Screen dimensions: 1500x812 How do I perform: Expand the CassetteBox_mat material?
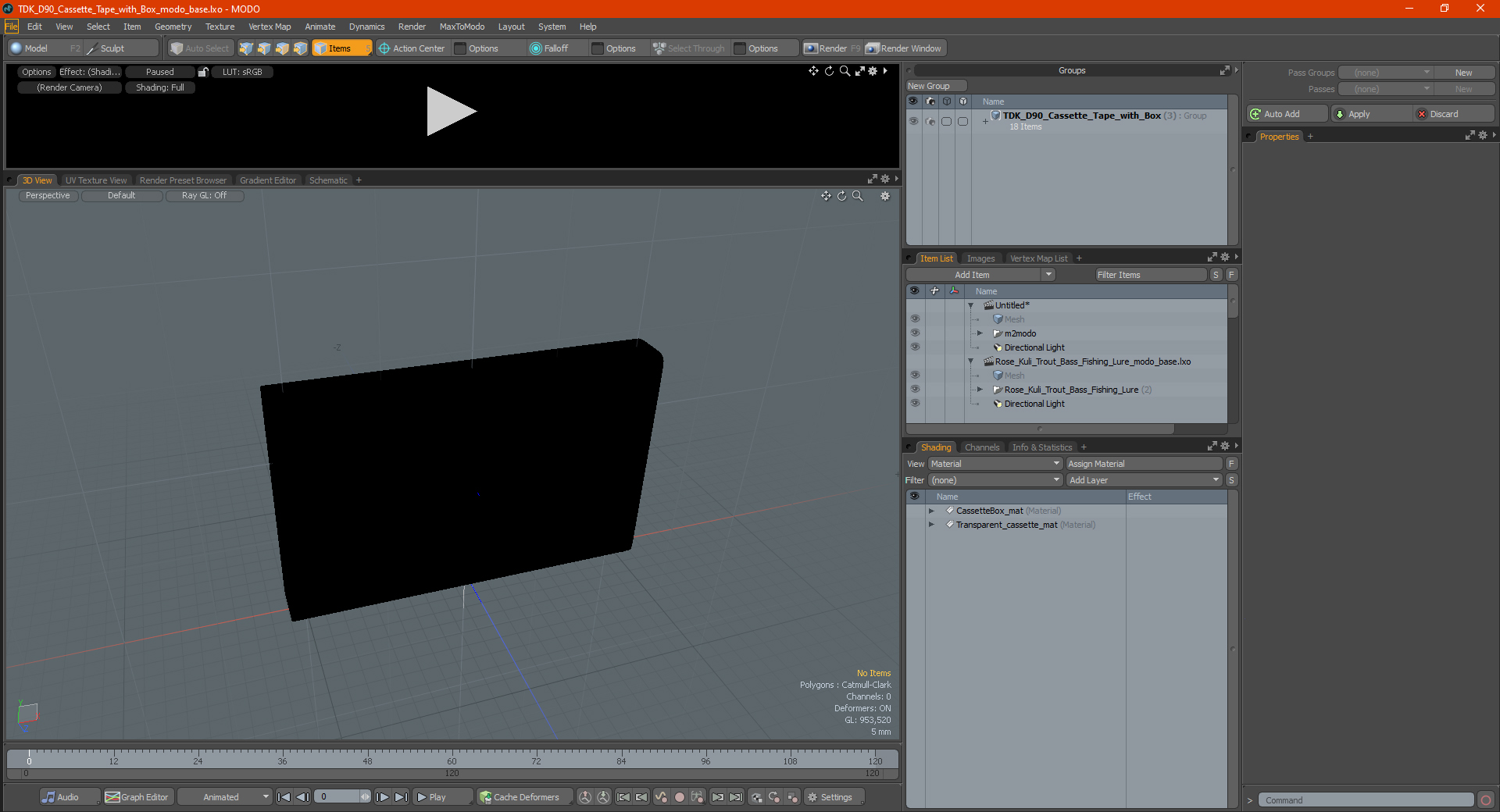tap(931, 511)
